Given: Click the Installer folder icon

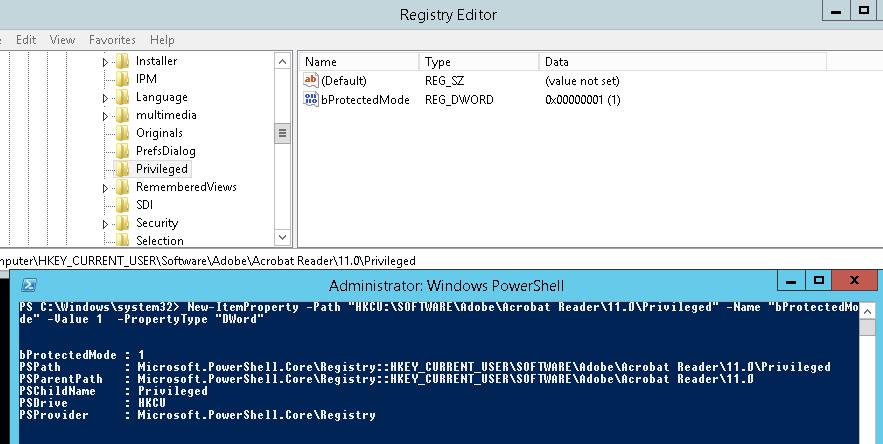Looking at the screenshot, I should pos(123,61).
